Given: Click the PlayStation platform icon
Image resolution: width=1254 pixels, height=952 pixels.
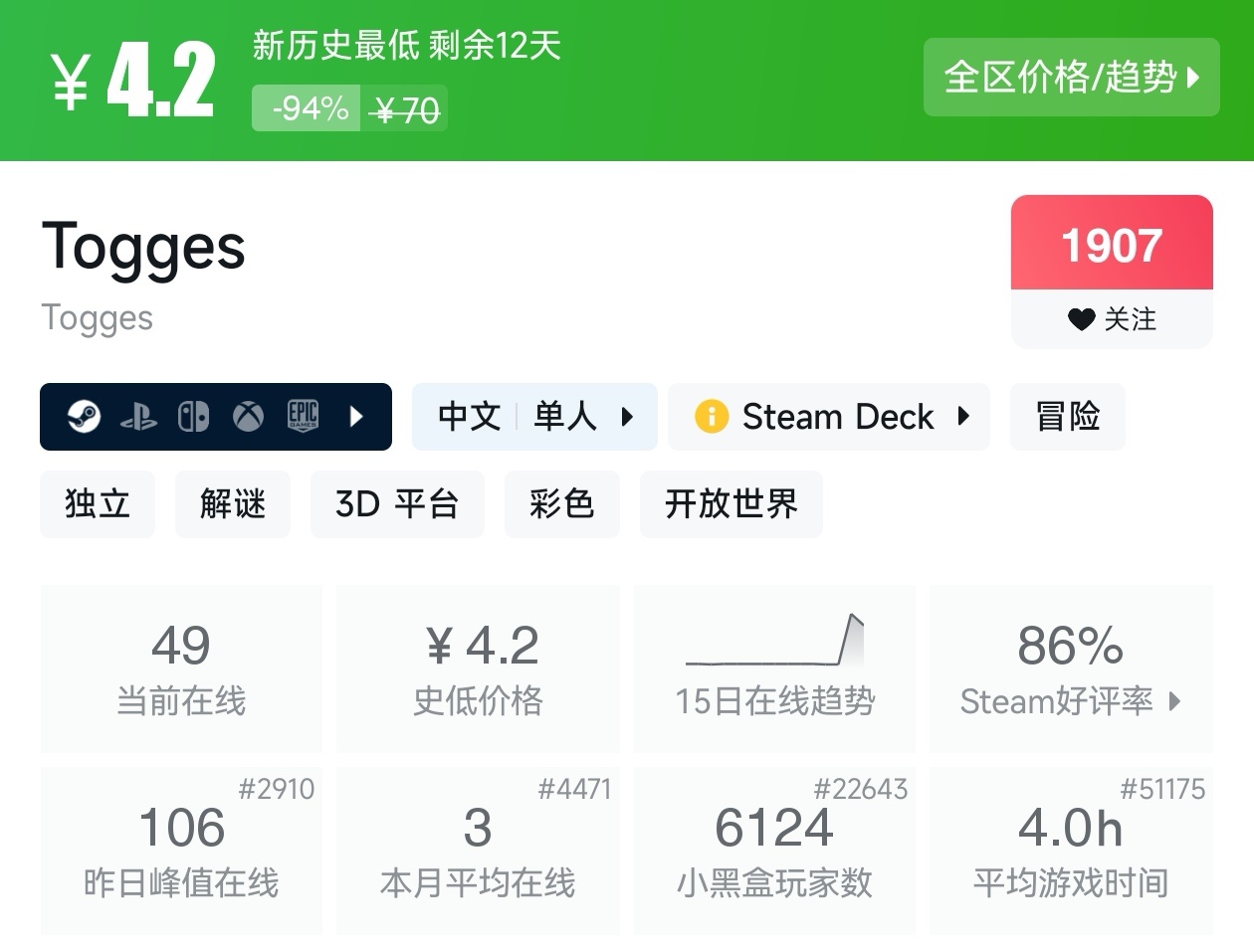Looking at the screenshot, I should tap(138, 417).
